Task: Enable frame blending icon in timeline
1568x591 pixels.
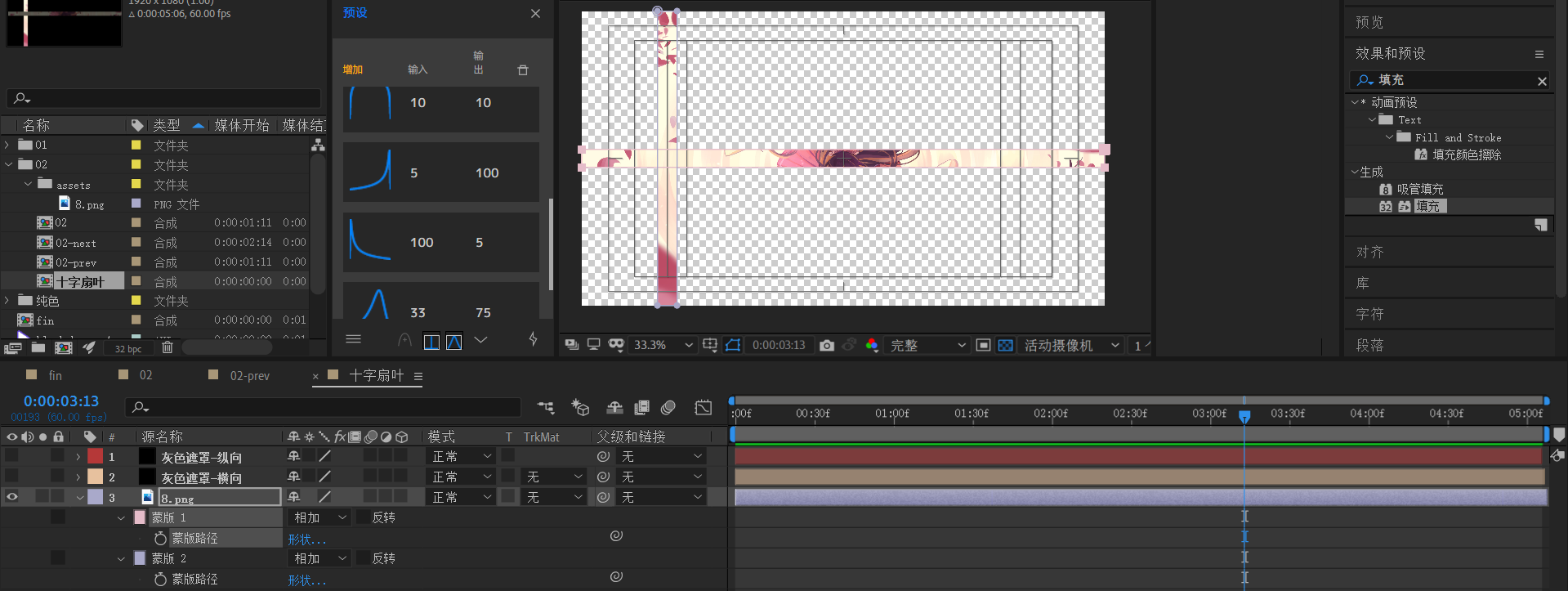Action: tap(642, 407)
